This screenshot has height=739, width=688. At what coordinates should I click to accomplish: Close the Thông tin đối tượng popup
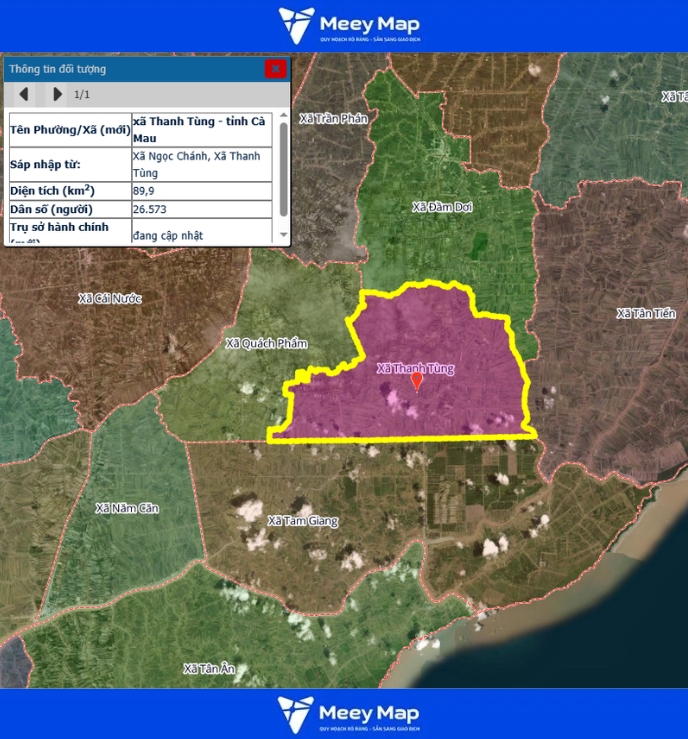pos(275,69)
